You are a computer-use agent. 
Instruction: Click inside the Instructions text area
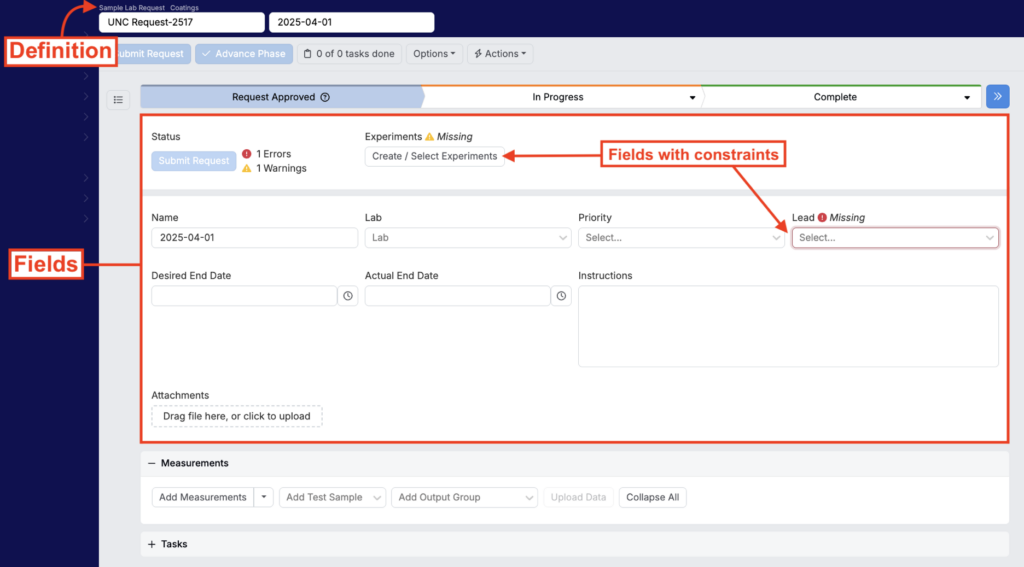click(788, 326)
